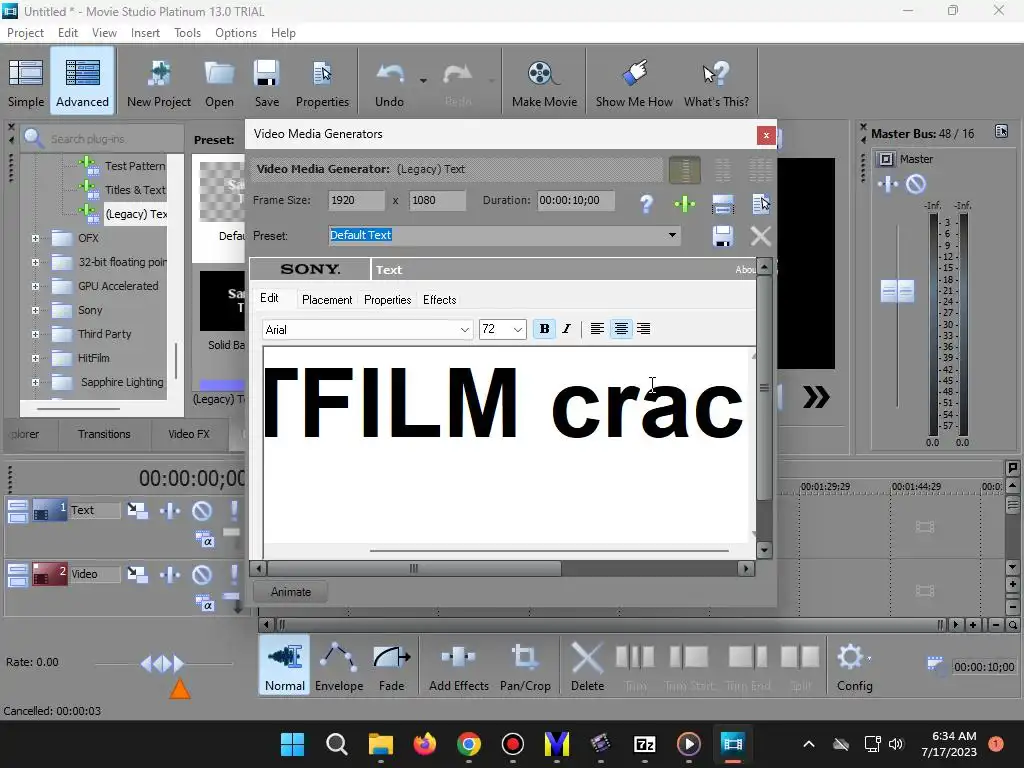Save the text preset with the floppy icon
The width and height of the screenshot is (1024, 768).
click(722, 236)
